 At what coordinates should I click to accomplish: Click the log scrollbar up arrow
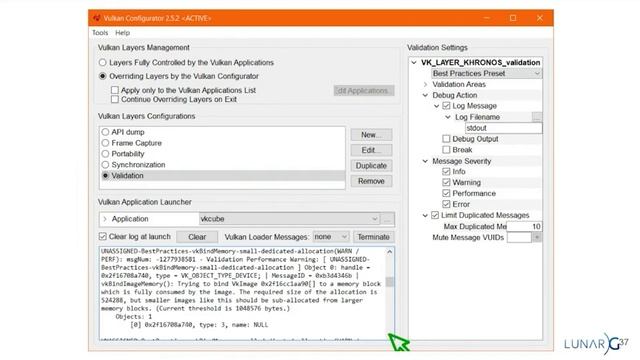(390, 252)
